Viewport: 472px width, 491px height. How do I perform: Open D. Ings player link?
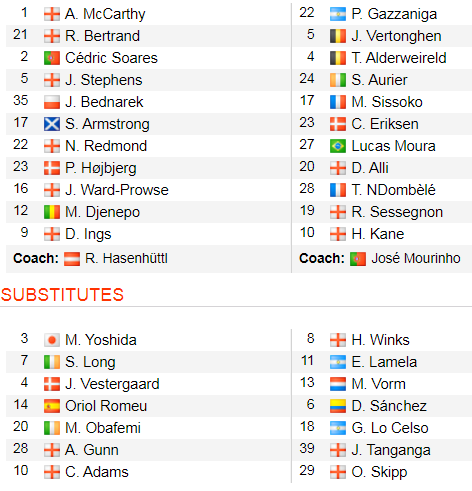pyautogui.click(x=88, y=234)
